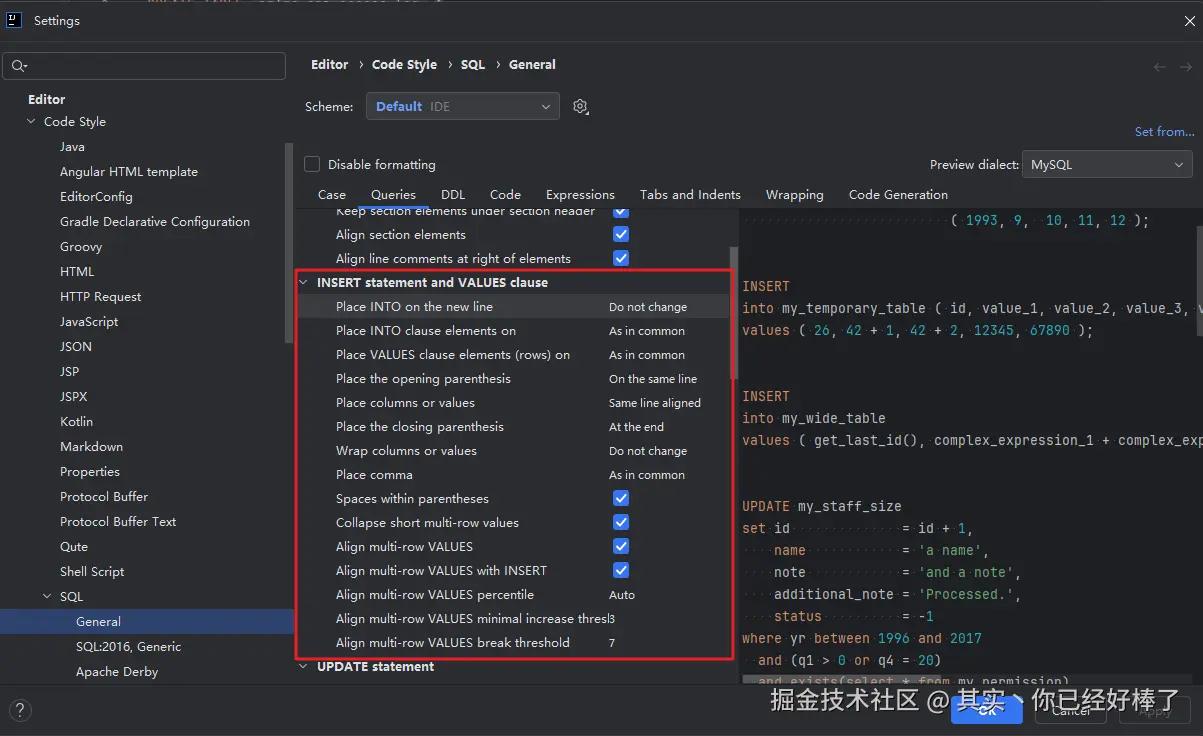The image size is (1203, 736).
Task: Select Shell Script tree item
Action: coord(92,572)
